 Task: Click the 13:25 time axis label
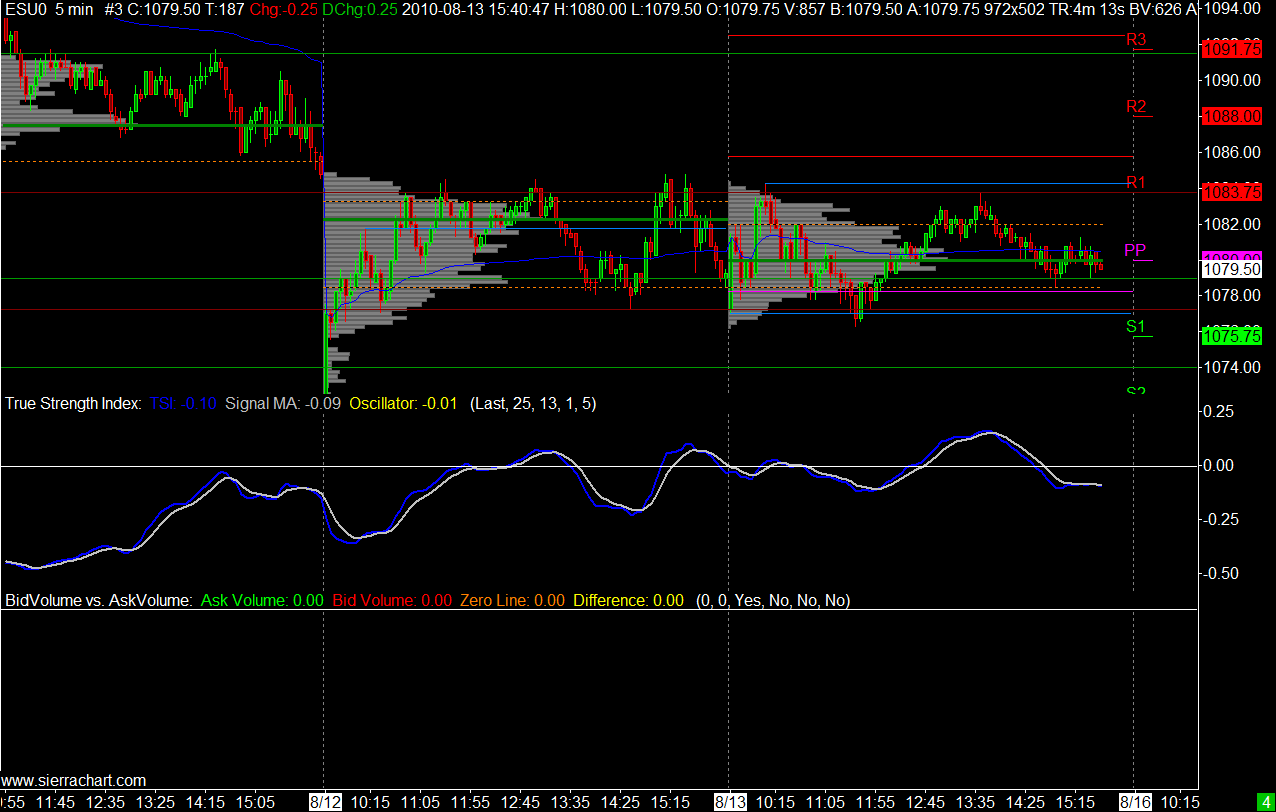(155, 802)
